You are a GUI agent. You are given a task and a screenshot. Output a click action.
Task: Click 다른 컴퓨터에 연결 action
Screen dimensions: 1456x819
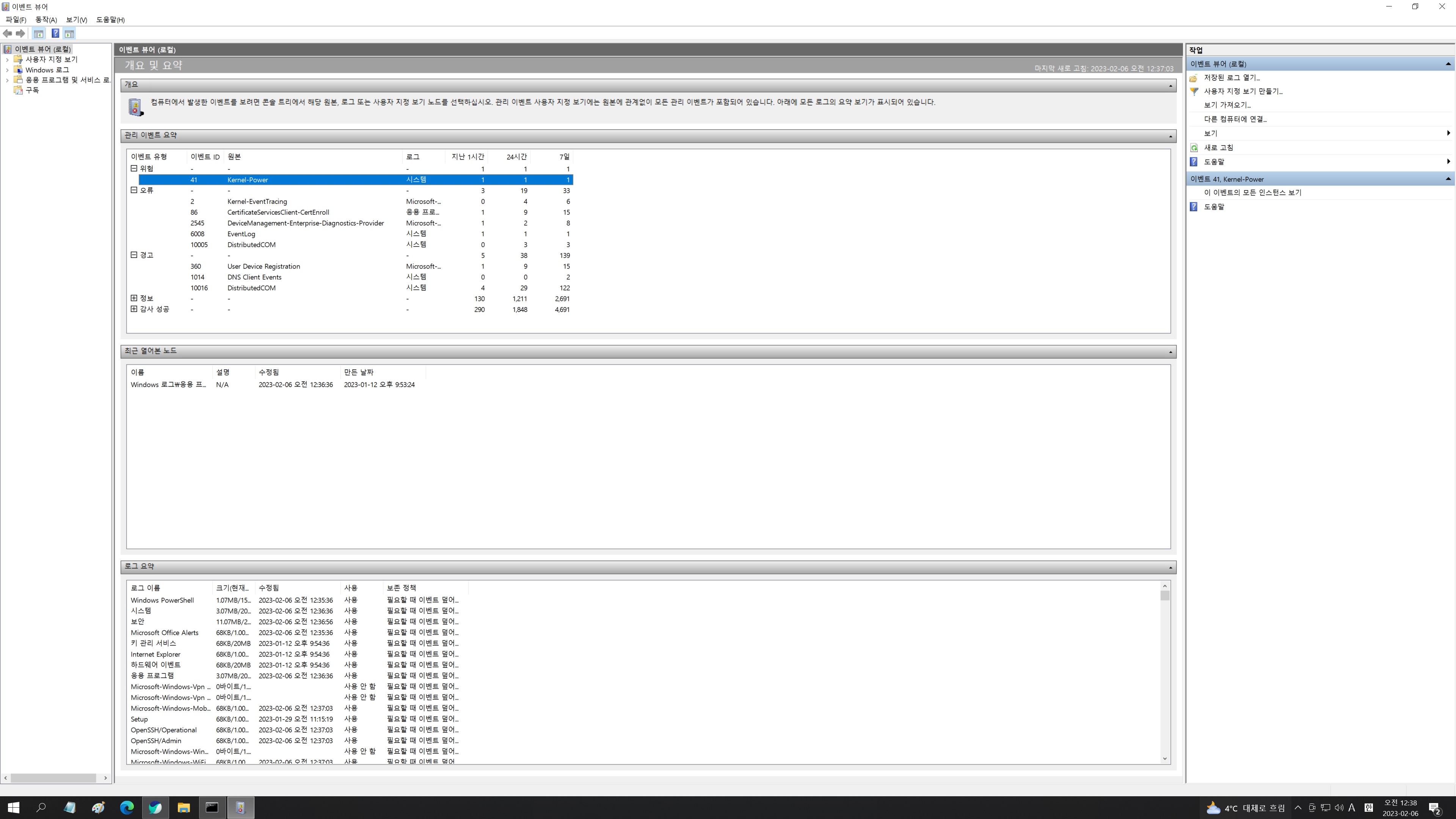(1235, 119)
